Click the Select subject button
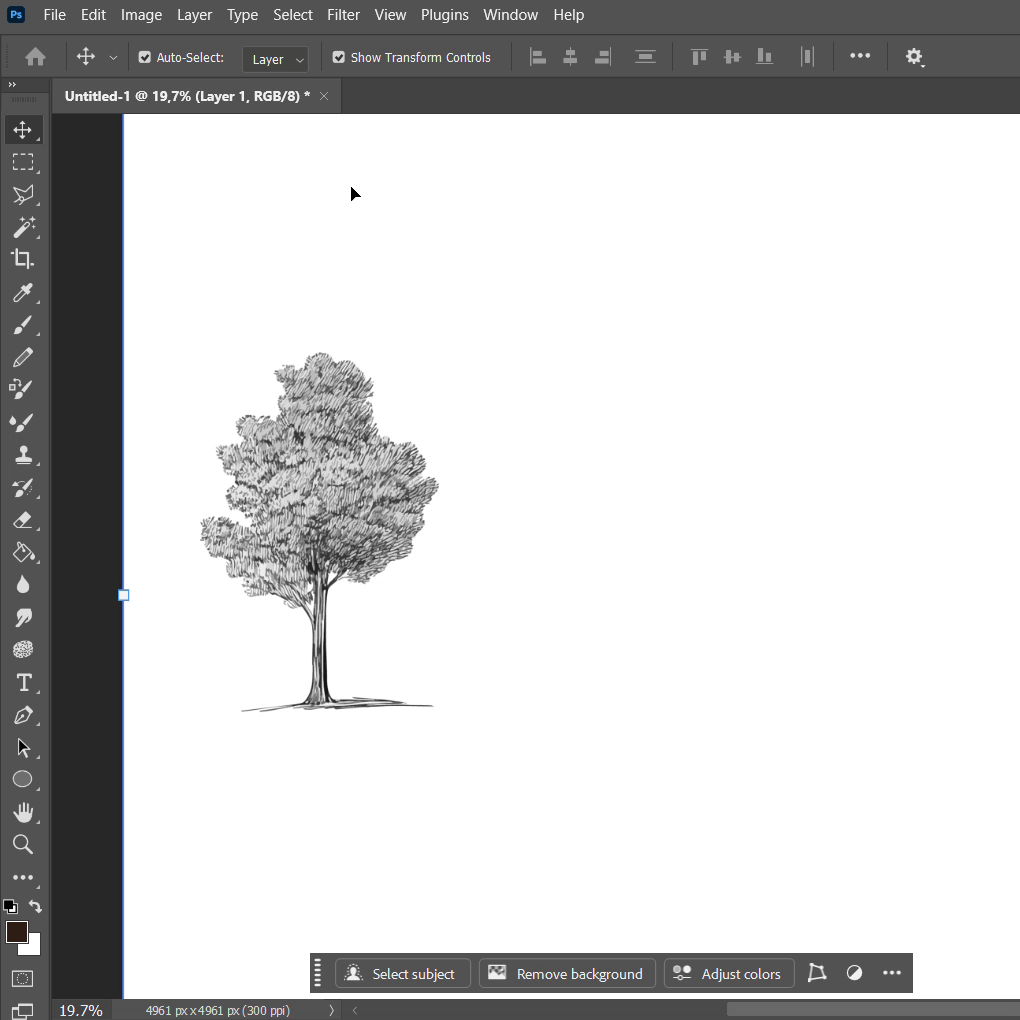This screenshot has height=1020, width=1020. click(x=402, y=974)
